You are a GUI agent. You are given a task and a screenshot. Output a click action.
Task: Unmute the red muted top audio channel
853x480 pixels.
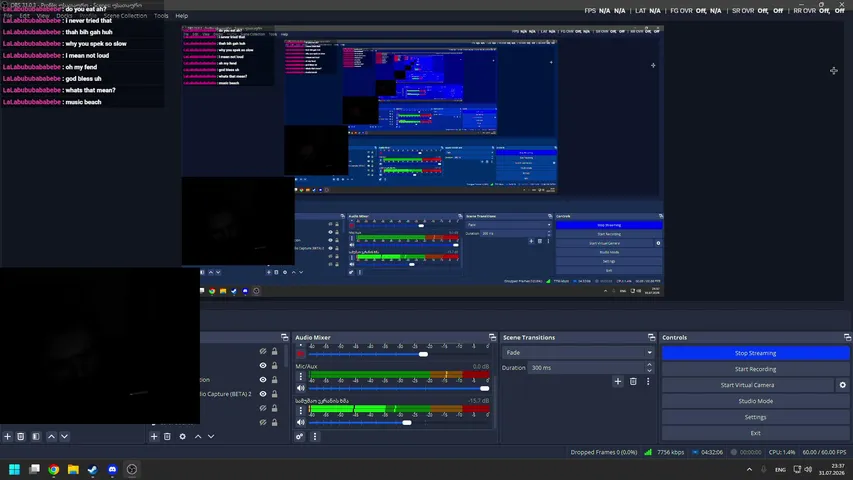tap(300, 354)
